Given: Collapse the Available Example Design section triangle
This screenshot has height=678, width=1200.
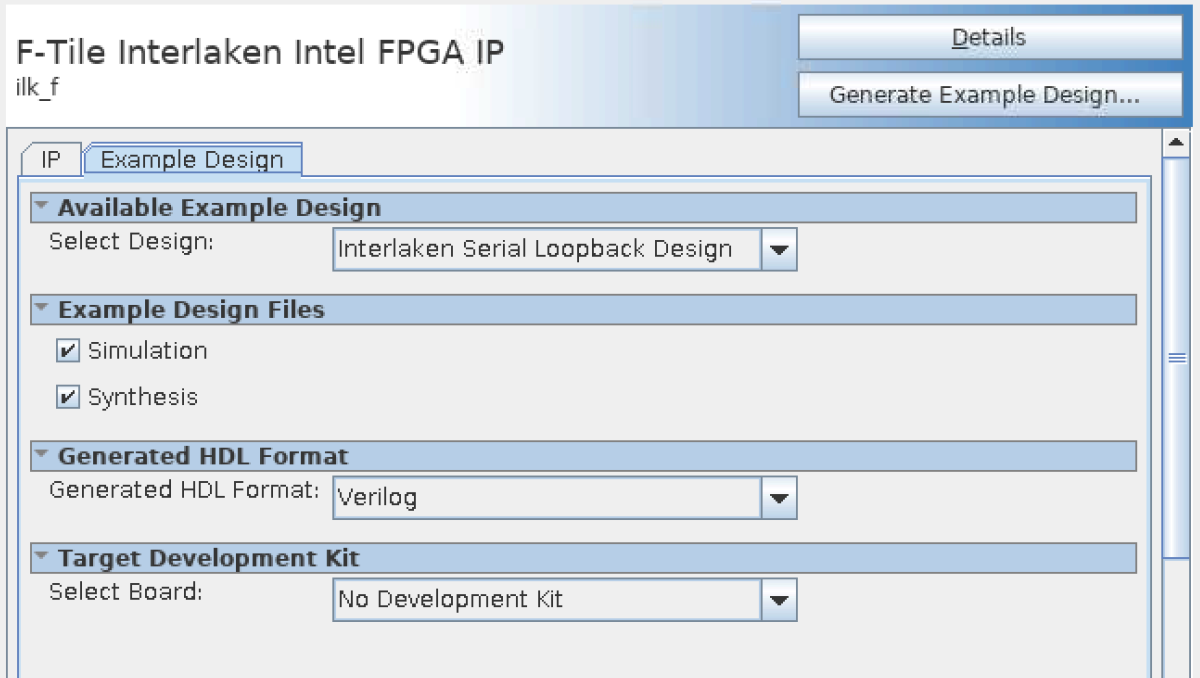Looking at the screenshot, I should pos(42,207).
